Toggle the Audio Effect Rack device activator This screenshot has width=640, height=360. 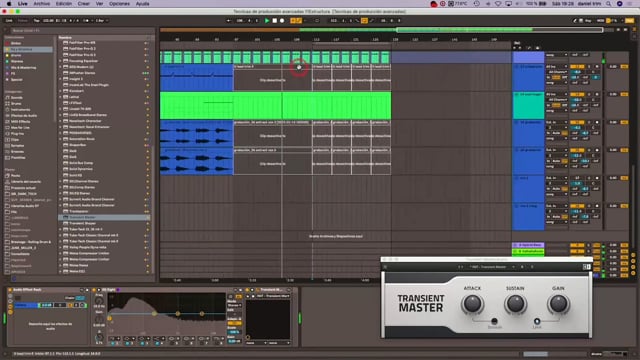[10, 290]
